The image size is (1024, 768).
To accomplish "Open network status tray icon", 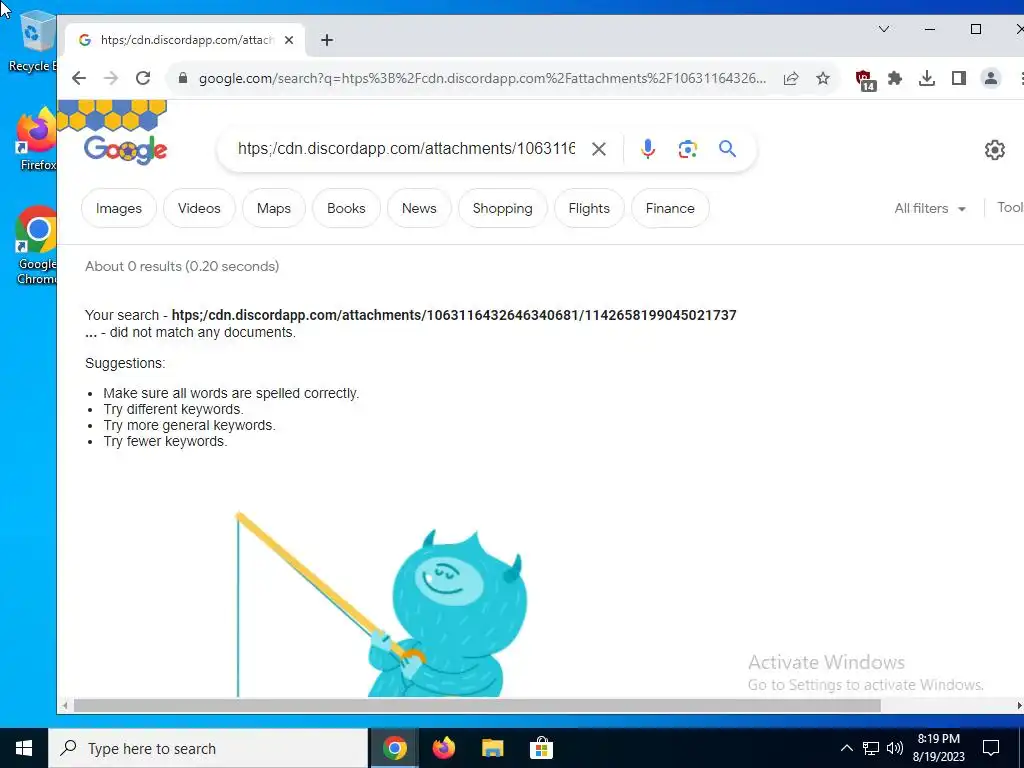I will pos(871,748).
